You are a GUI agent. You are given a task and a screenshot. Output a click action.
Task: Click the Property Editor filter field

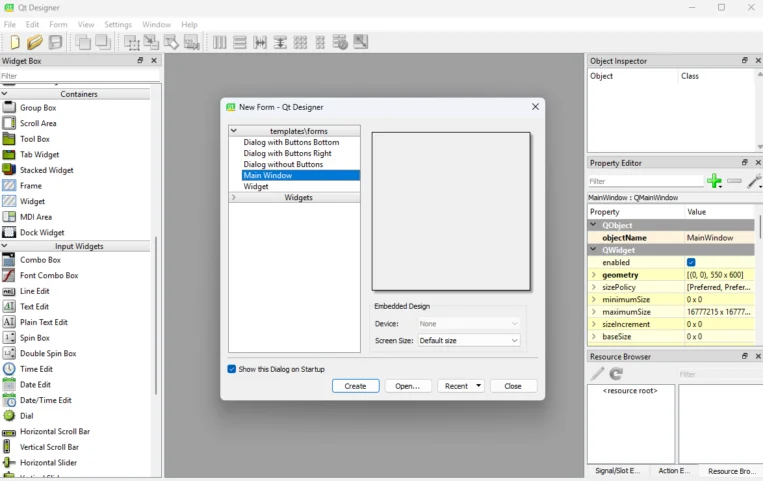pos(646,181)
